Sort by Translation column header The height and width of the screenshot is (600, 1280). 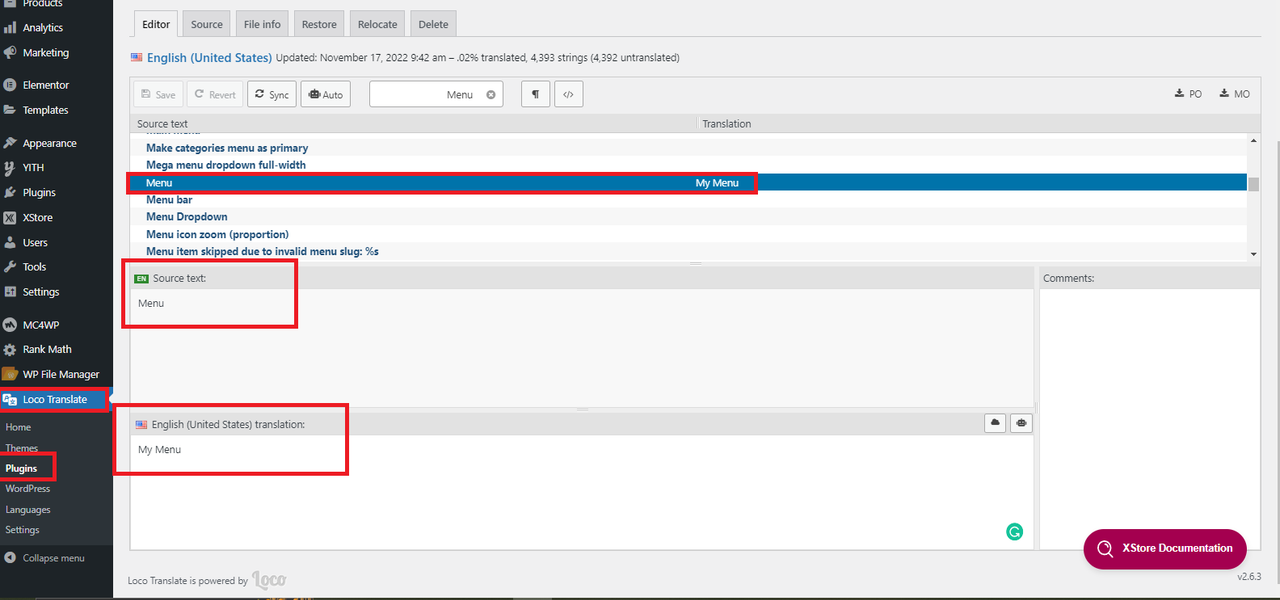978,124
